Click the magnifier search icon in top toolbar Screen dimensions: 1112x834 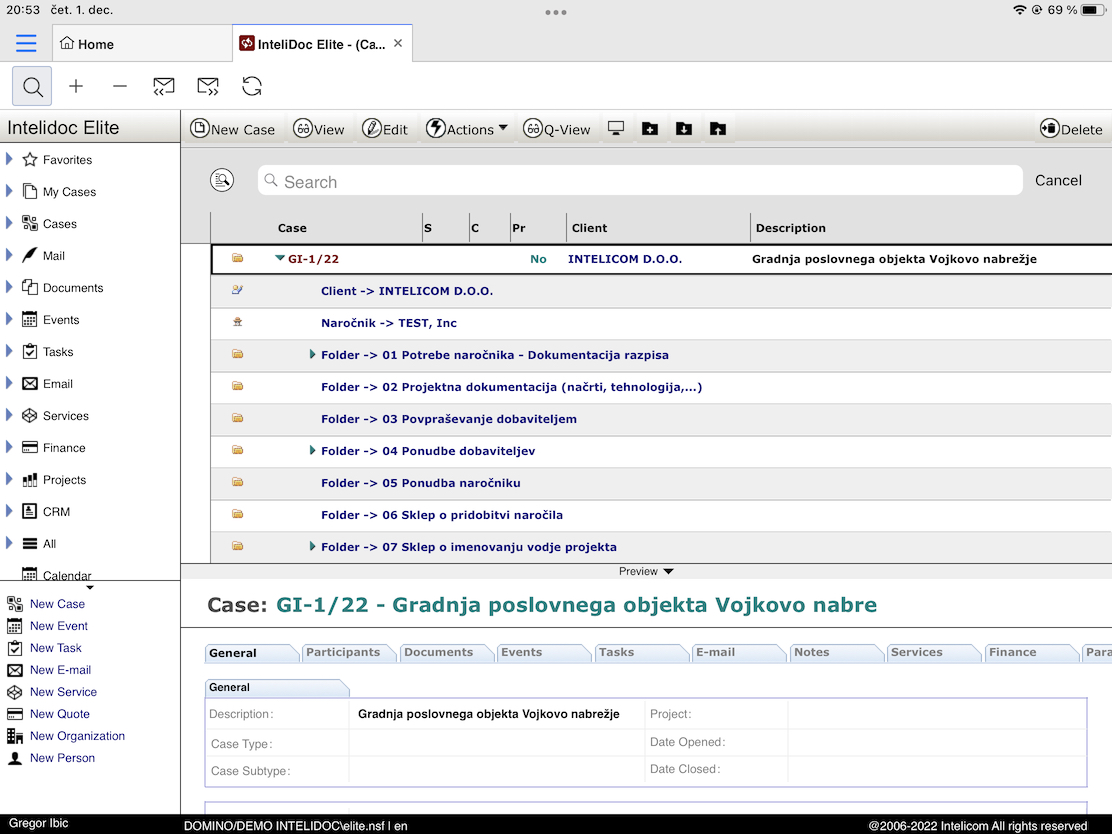(x=32, y=86)
